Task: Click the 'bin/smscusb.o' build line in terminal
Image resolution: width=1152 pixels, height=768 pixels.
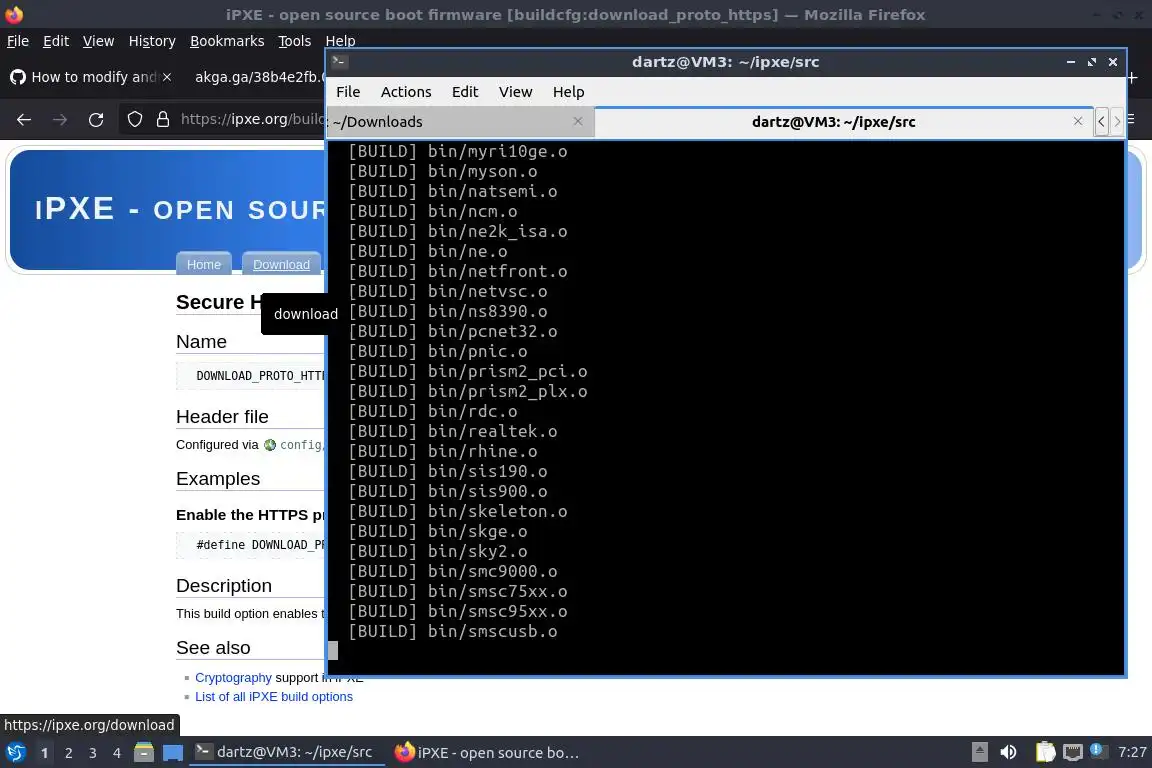Action: click(453, 631)
